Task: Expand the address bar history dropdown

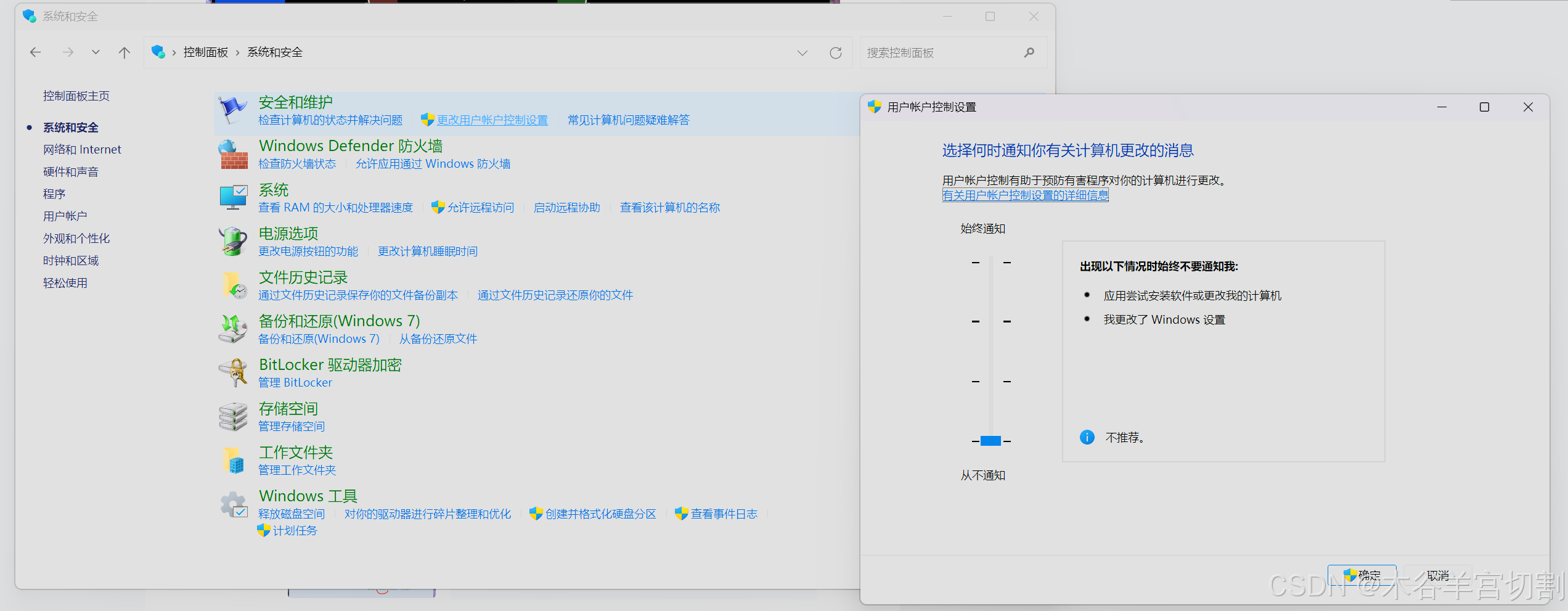Action: pyautogui.click(x=802, y=53)
